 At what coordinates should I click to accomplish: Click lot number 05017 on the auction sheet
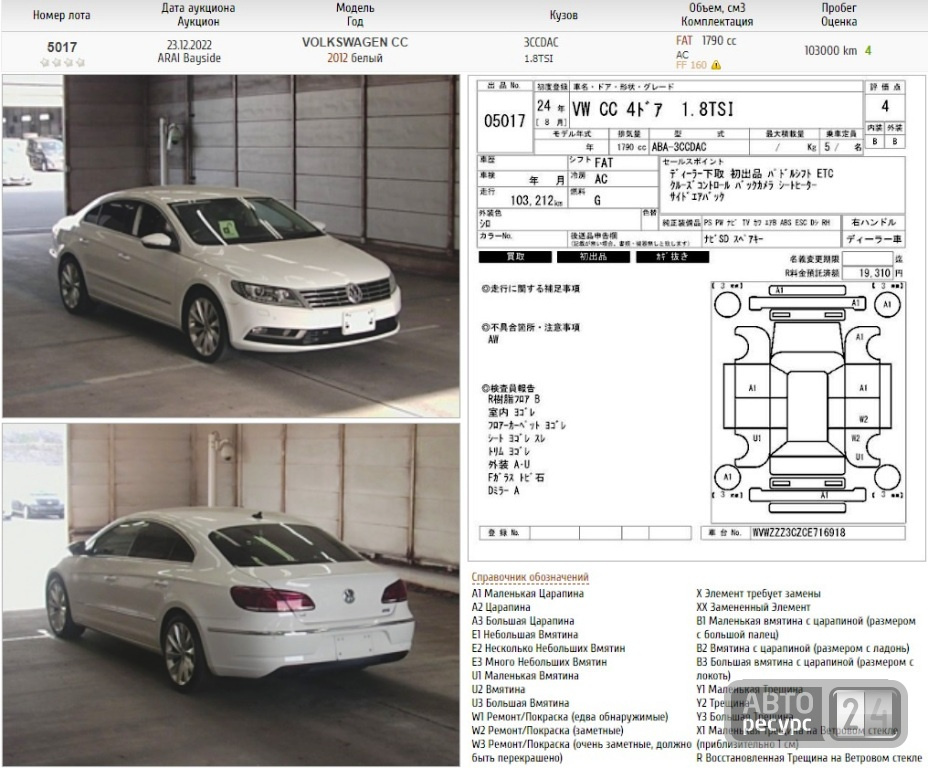click(x=504, y=121)
